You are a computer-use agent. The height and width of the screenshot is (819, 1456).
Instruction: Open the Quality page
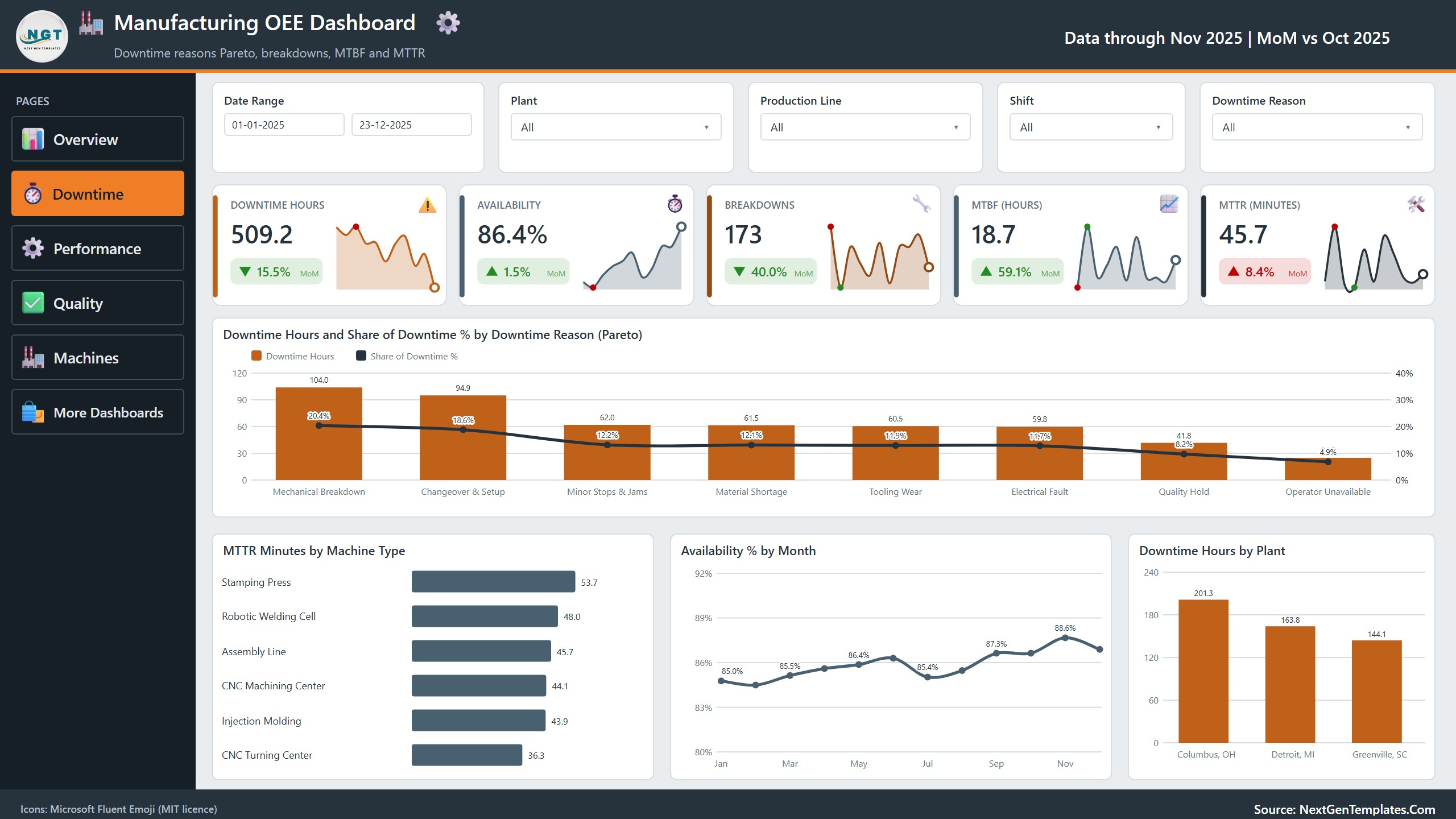coord(98,303)
